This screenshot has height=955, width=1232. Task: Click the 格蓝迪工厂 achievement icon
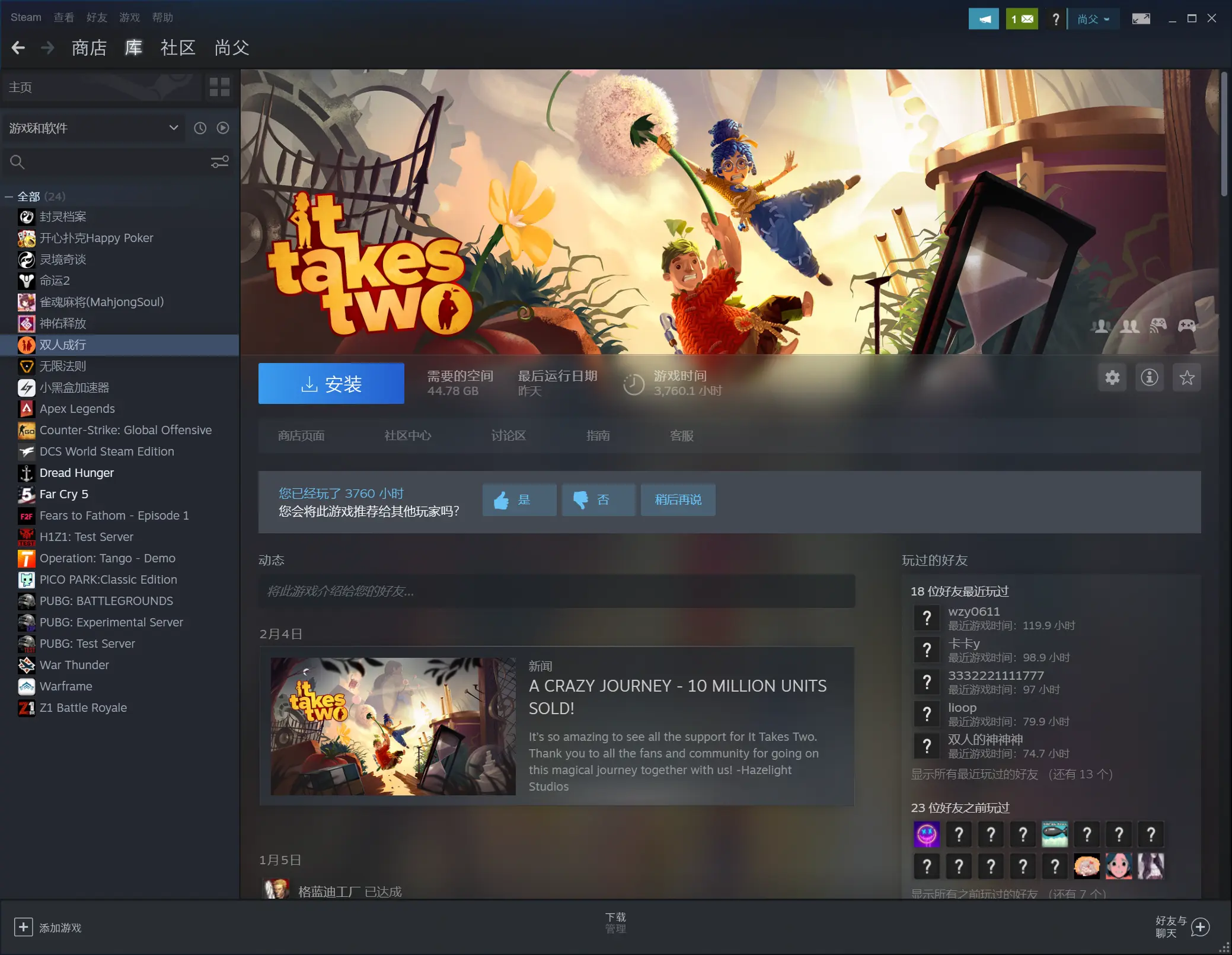276,889
